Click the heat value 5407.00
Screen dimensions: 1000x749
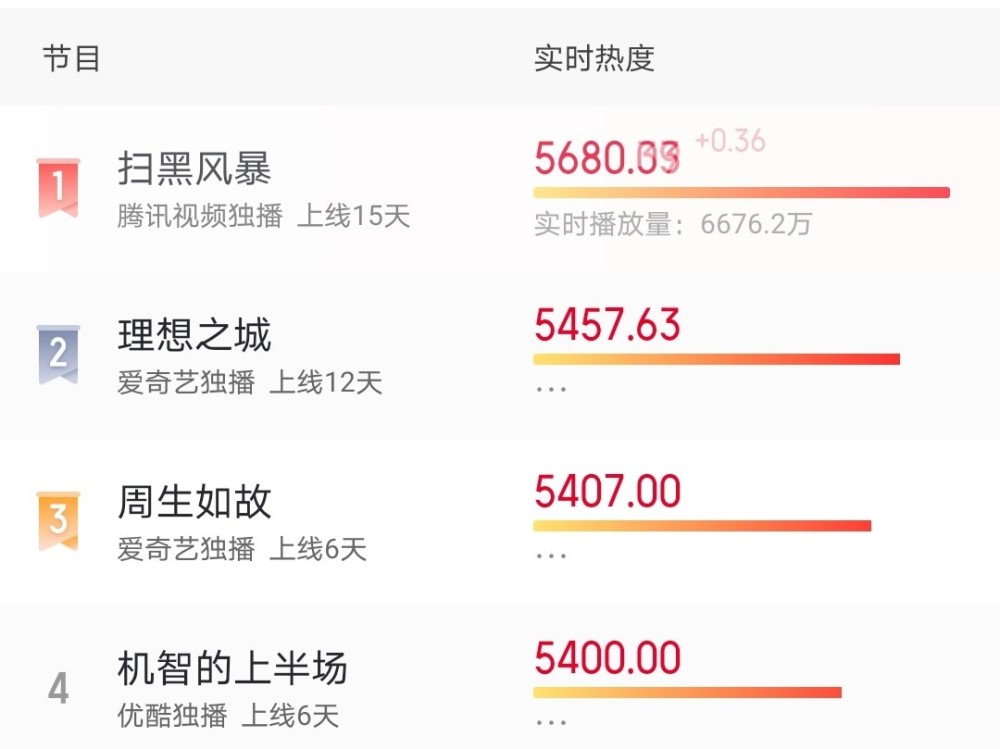coord(607,491)
